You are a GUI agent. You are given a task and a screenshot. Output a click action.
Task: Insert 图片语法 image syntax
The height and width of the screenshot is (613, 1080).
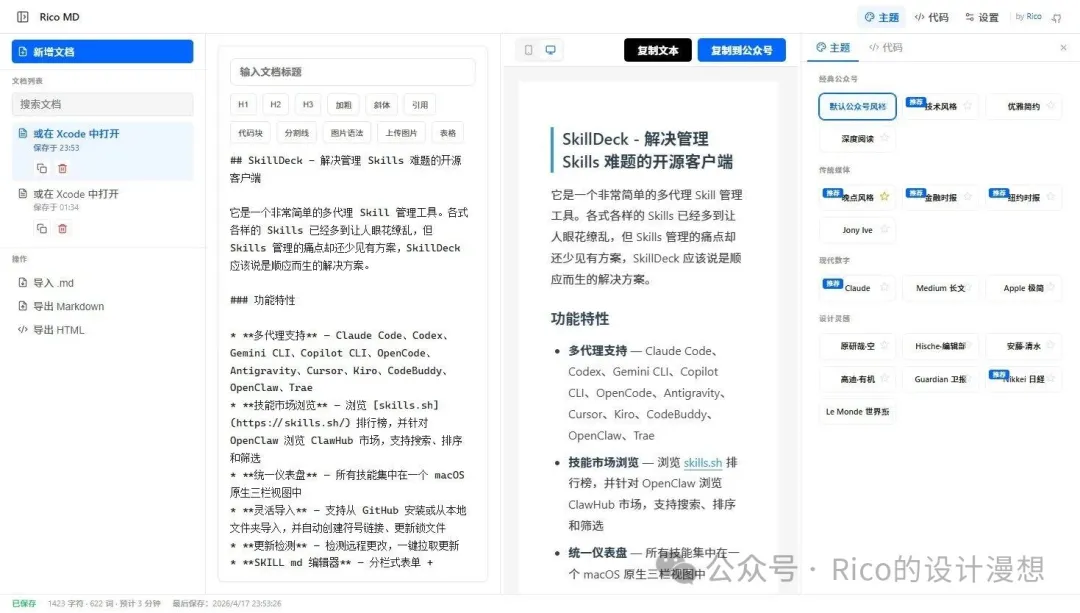coord(346,133)
